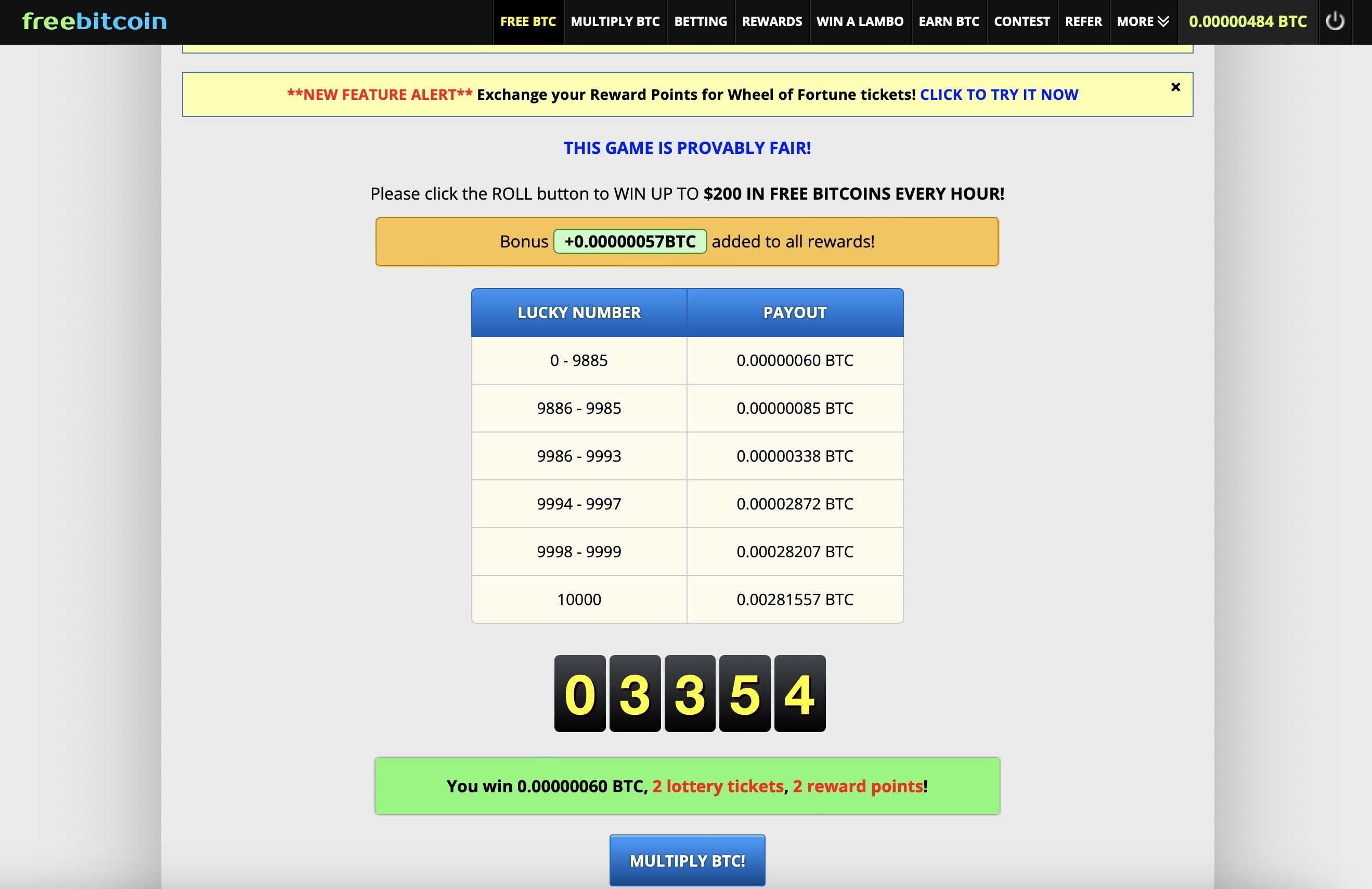Open WIN A LAMBO page

tap(860, 22)
